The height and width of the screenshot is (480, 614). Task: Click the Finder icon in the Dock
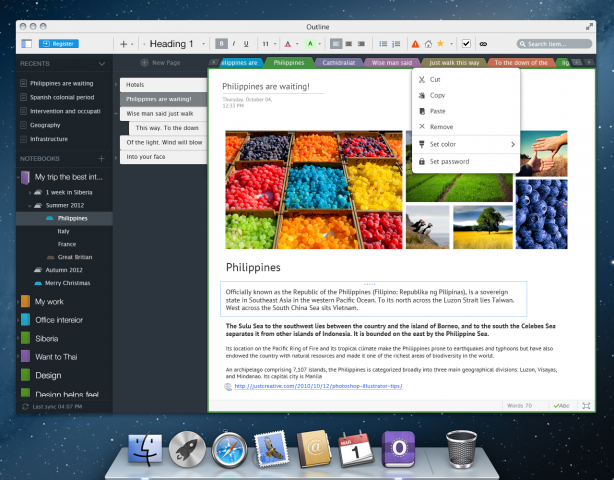coord(145,448)
